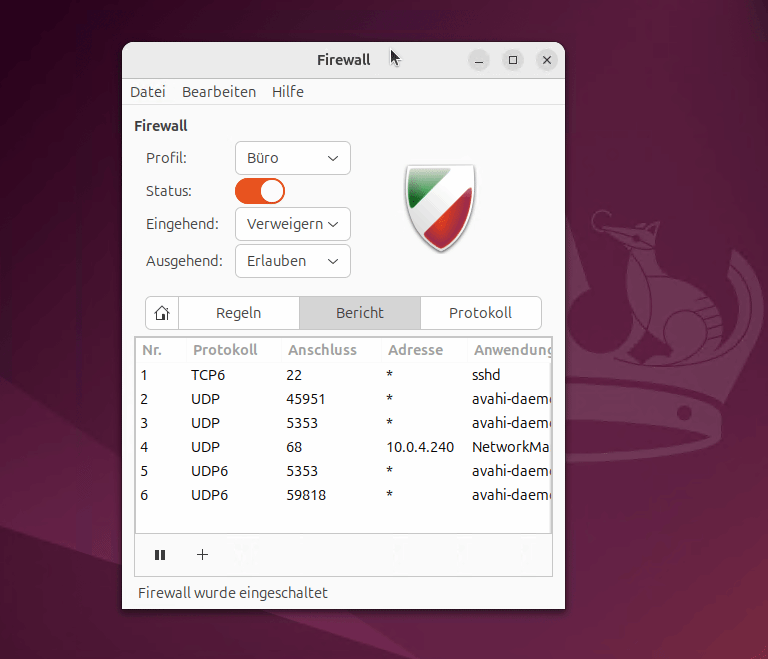
Task: Select the NetworkManager UDP port 68 row
Action: tap(340, 447)
